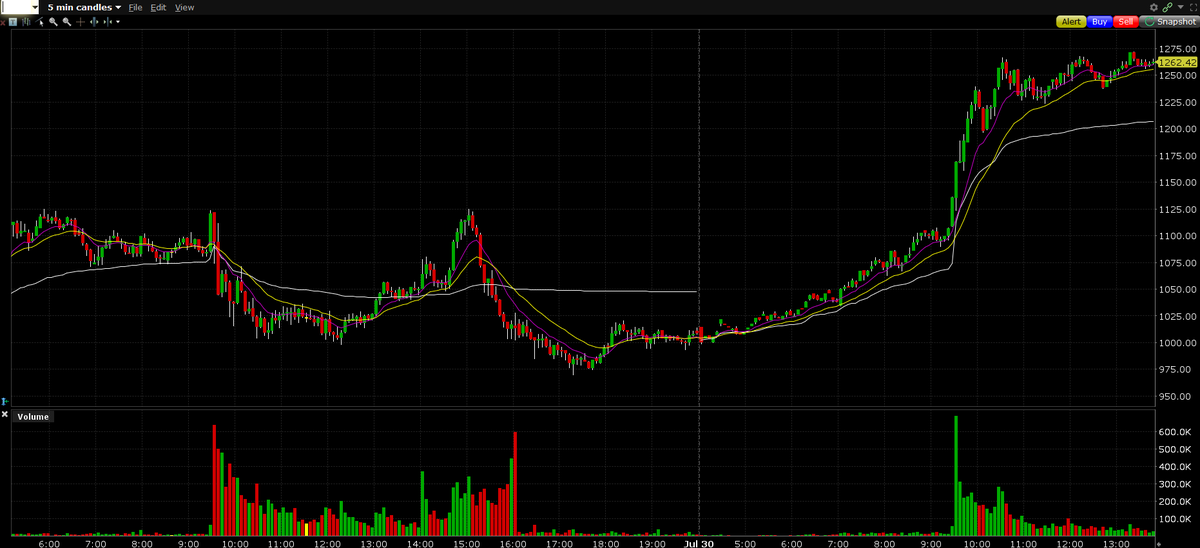Click the Snapshot refresh button
Image resolution: width=1200 pixels, height=548 pixels.
click(x=1169, y=22)
